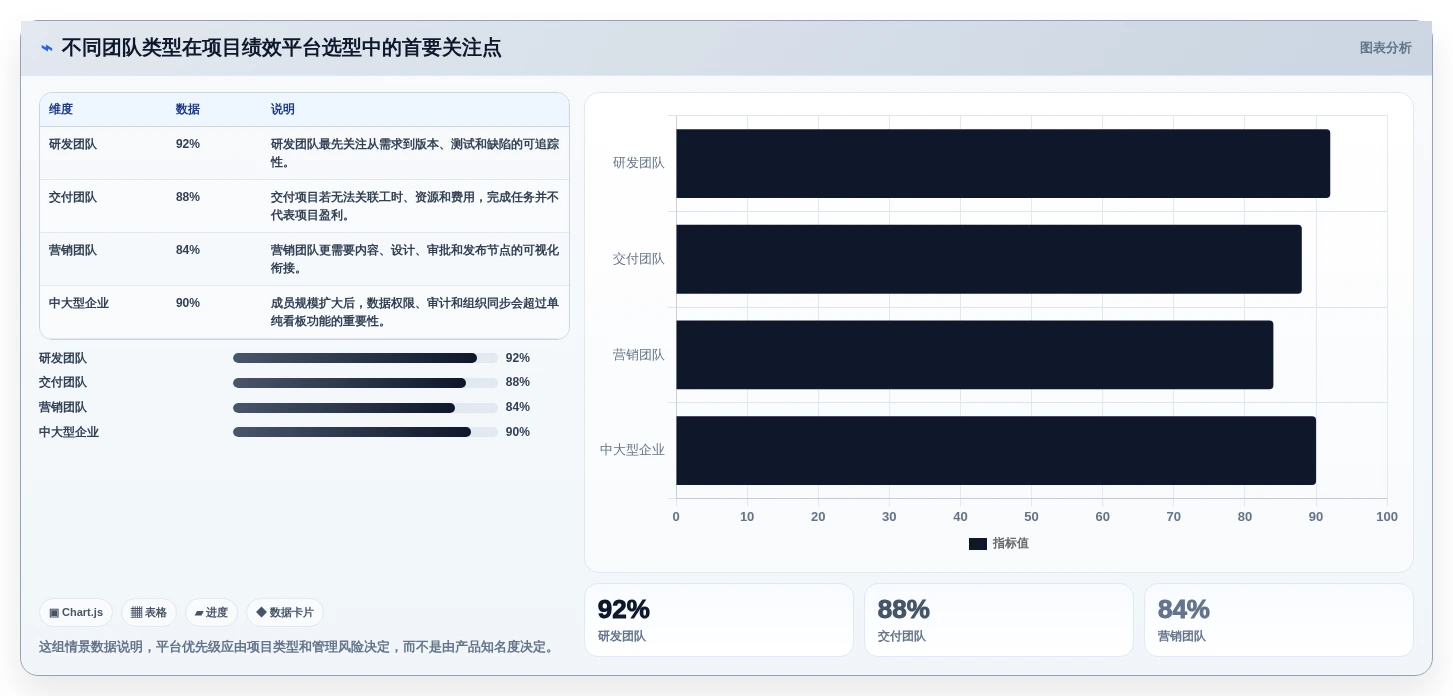Select the 研发团队 cell in the table

coord(73,144)
